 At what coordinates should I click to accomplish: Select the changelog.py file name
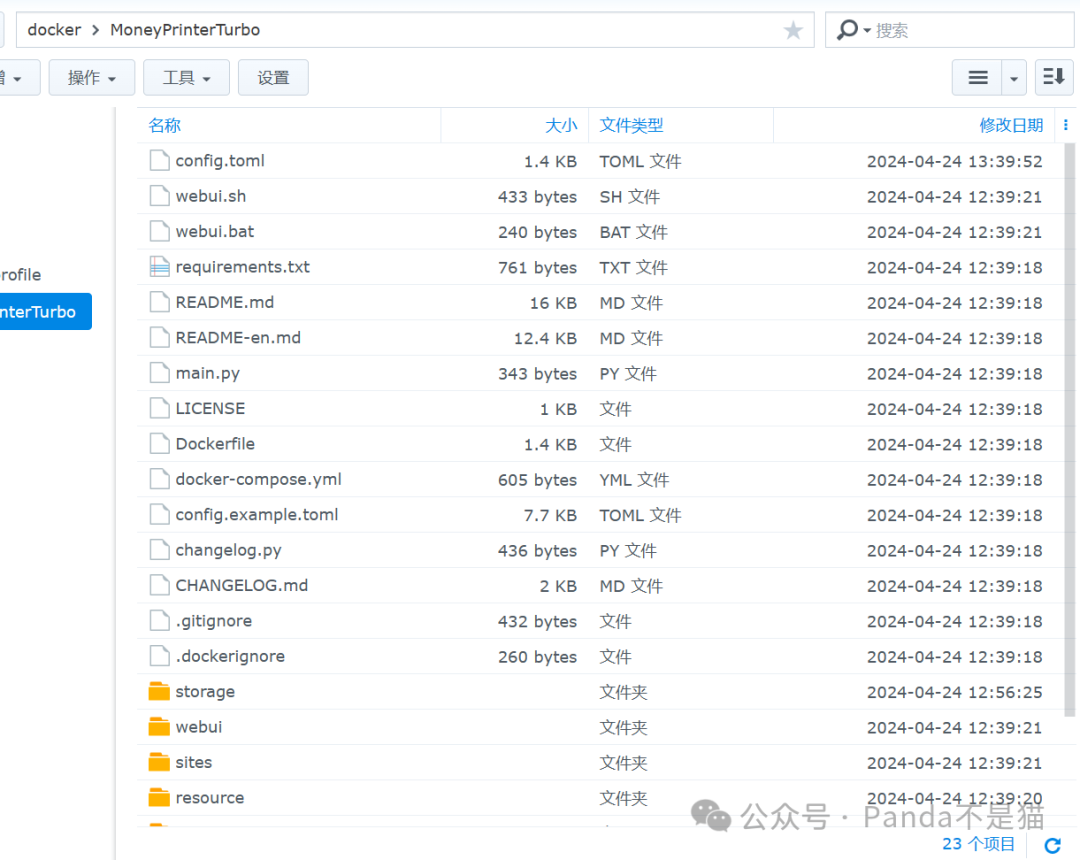228,550
